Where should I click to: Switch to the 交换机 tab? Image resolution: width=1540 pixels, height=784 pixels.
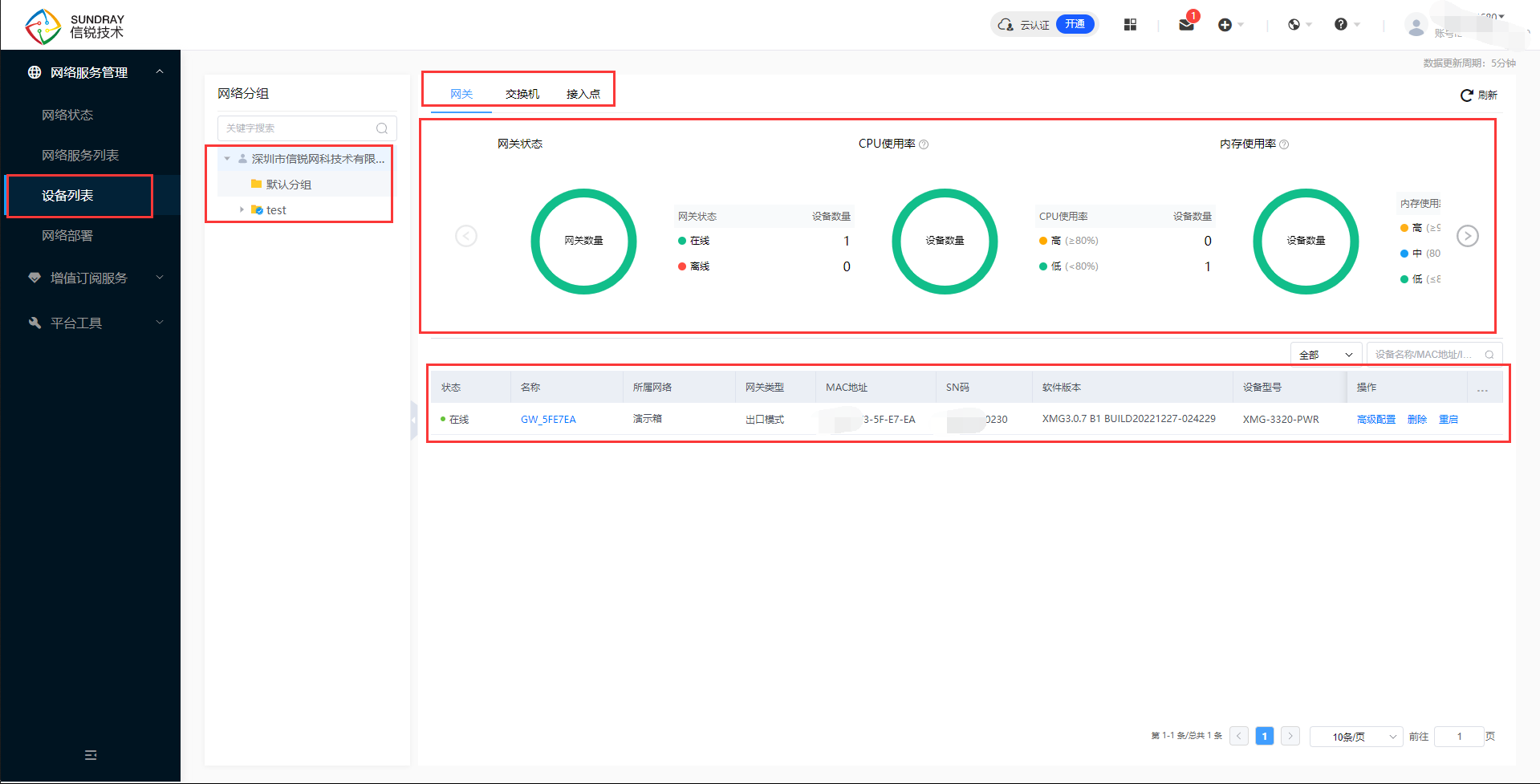point(522,94)
